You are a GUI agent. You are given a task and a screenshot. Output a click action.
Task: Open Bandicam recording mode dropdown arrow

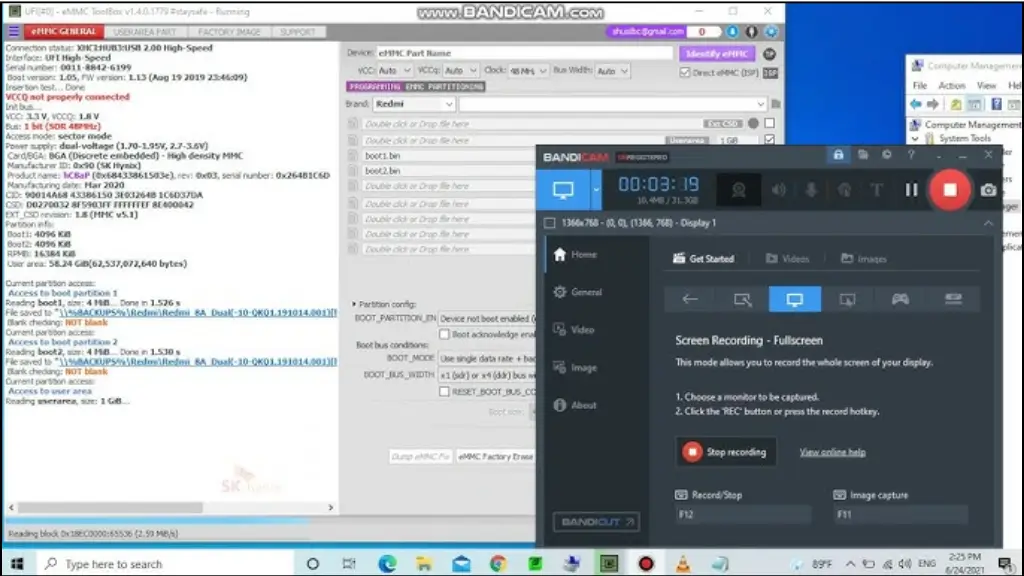596,190
